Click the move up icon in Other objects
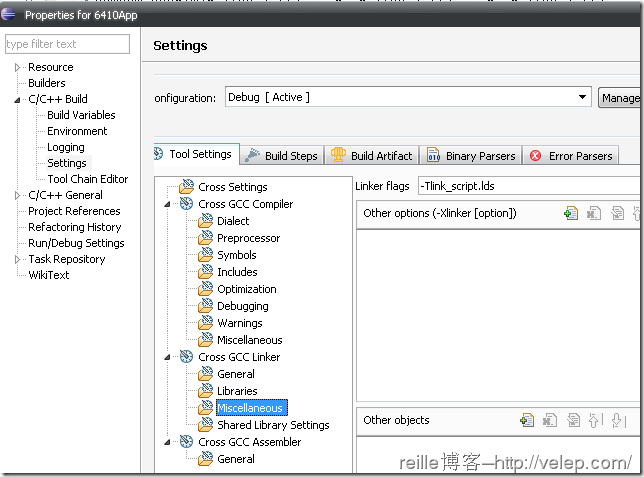644x477 pixels. (596, 421)
